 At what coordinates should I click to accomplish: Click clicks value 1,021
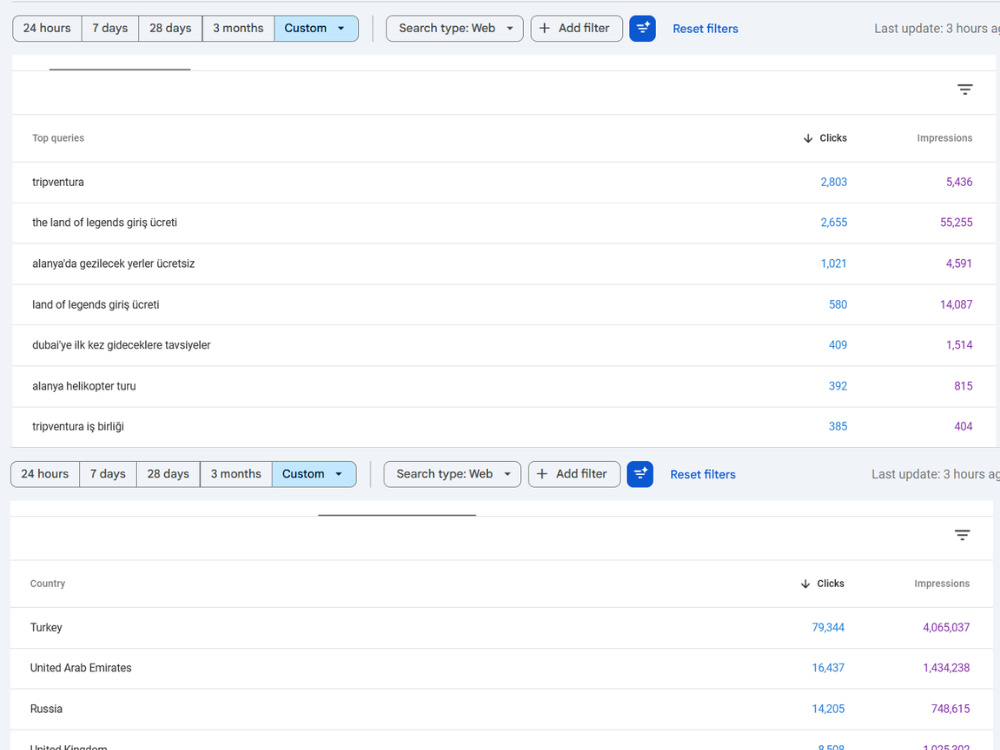(x=834, y=264)
